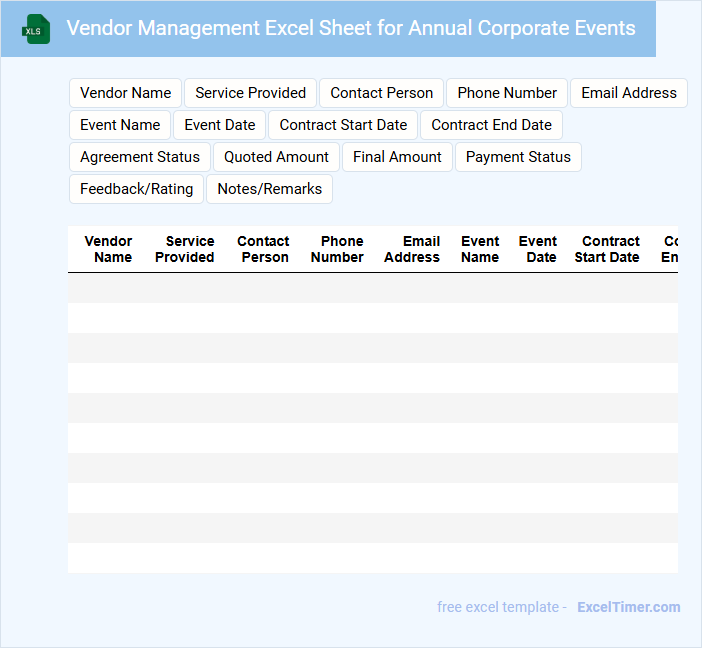Screen dimensions: 702x648
Task: Choose the Contract End Date tag
Action: (491, 125)
